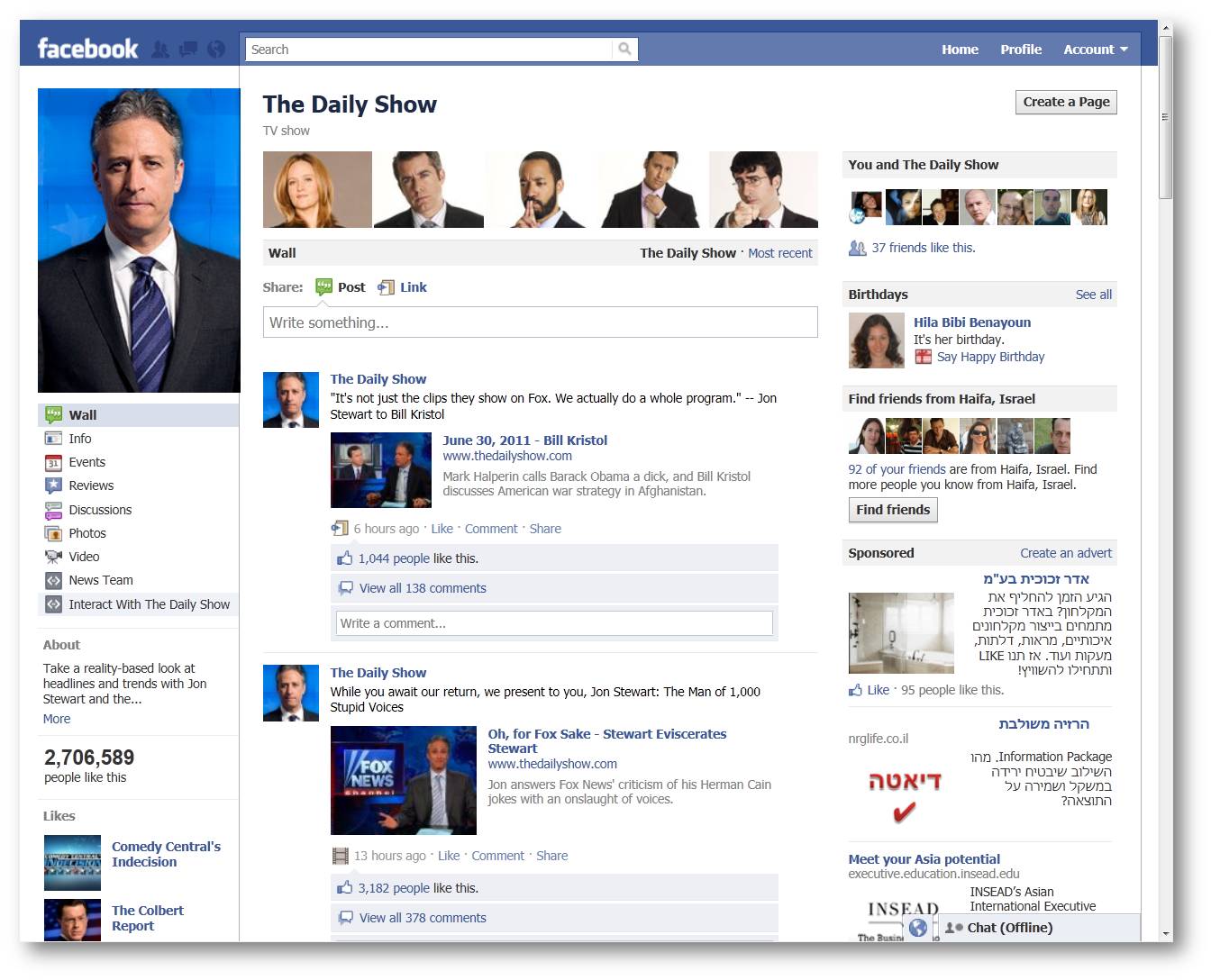Click the Facebook search field
The width and height of the screenshot is (1211, 980).
point(430,50)
